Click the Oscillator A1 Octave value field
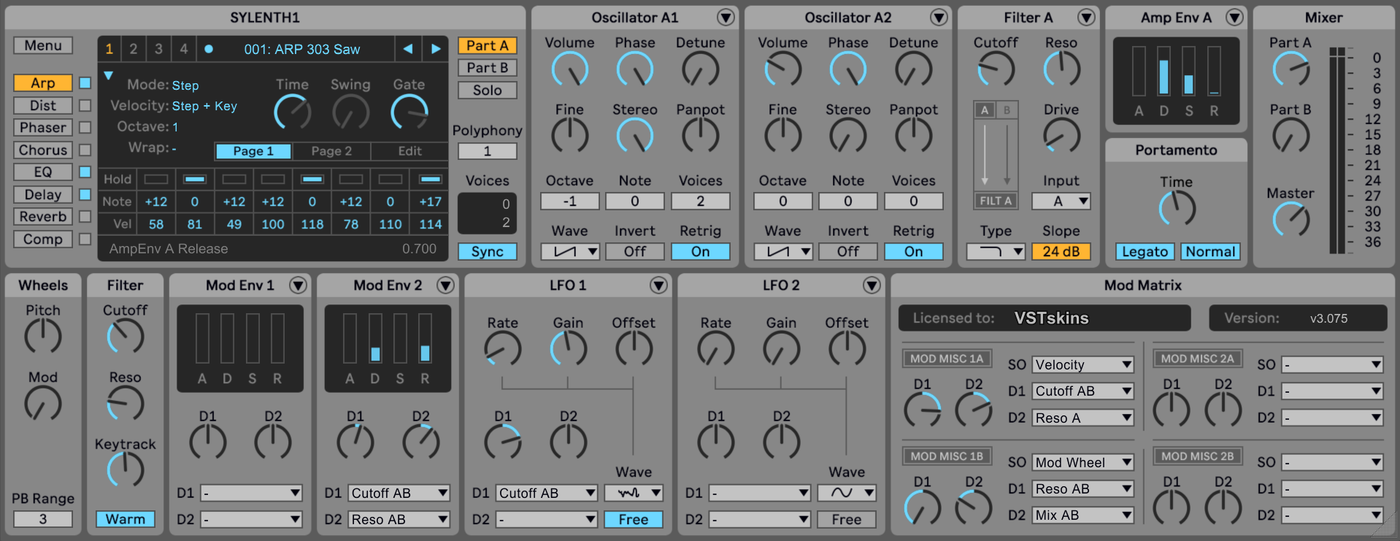 (570, 201)
